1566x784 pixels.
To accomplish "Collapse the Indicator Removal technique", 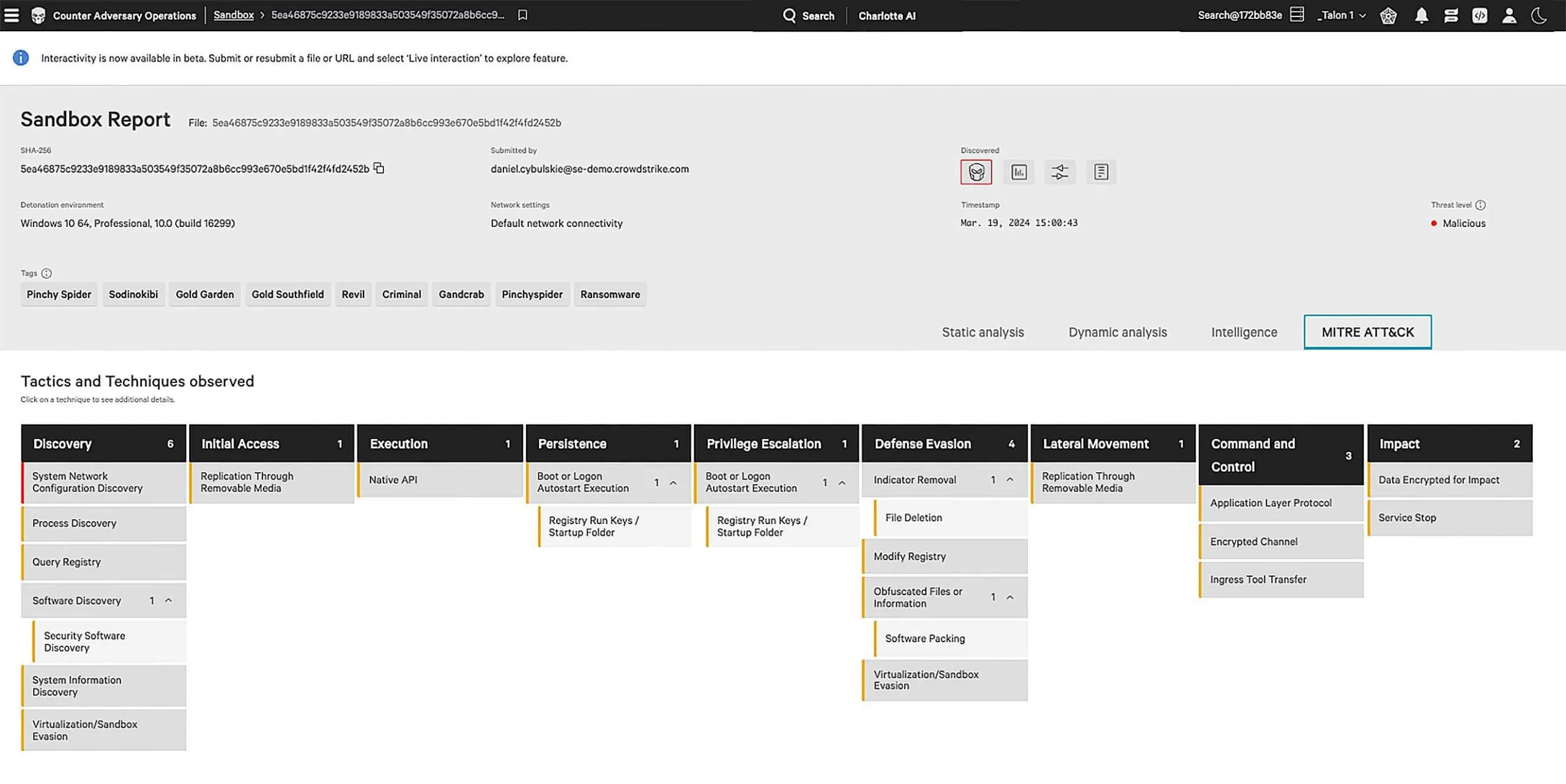I will (1010, 480).
